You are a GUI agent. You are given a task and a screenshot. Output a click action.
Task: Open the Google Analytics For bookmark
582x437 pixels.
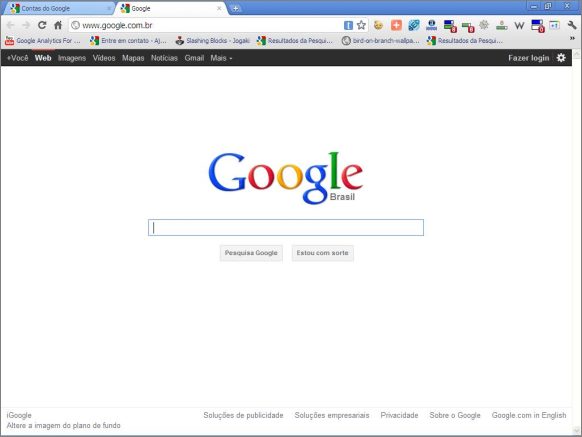(43, 40)
